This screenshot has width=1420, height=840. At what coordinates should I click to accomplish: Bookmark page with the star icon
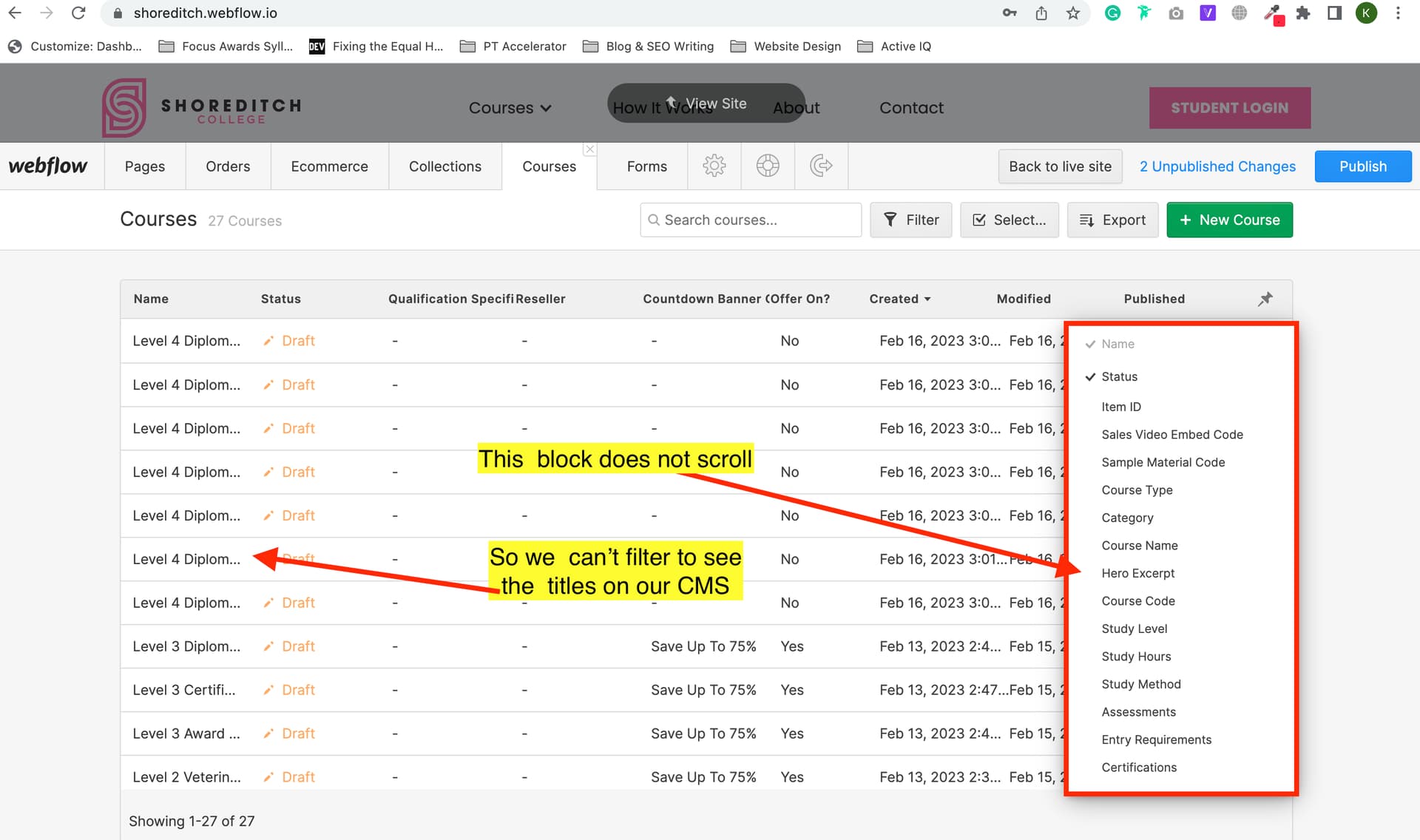pyautogui.click(x=1073, y=13)
